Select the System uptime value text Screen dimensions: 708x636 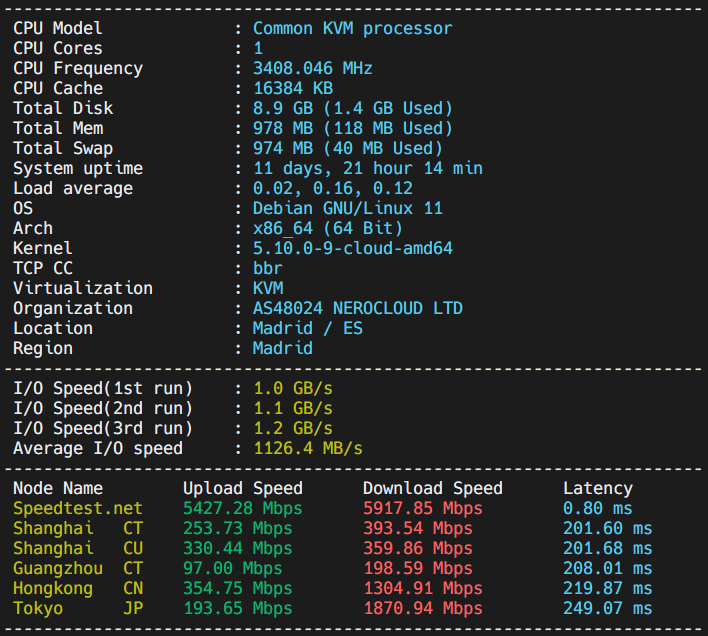click(x=367, y=168)
